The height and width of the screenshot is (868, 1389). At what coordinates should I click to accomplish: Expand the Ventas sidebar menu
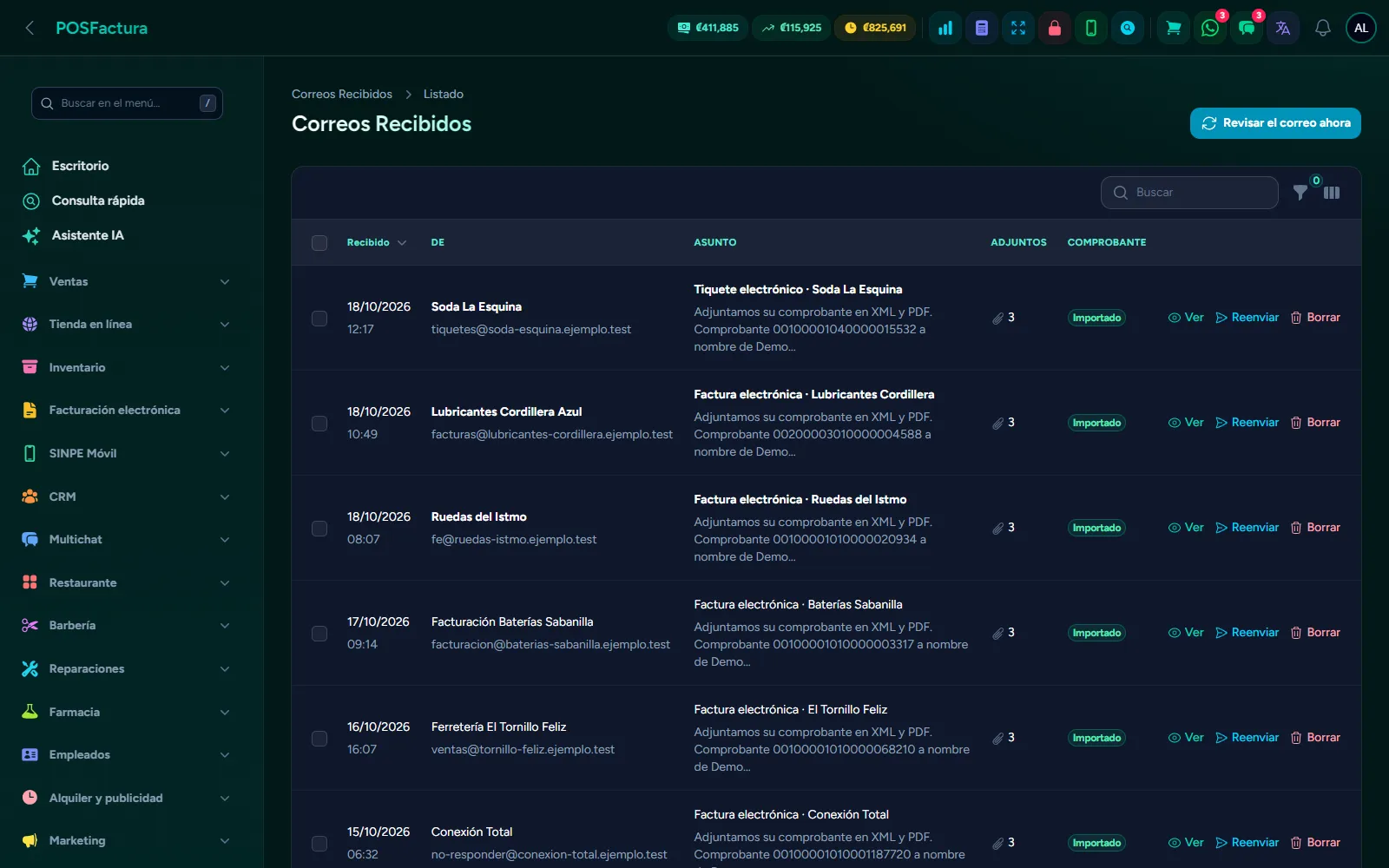127,281
